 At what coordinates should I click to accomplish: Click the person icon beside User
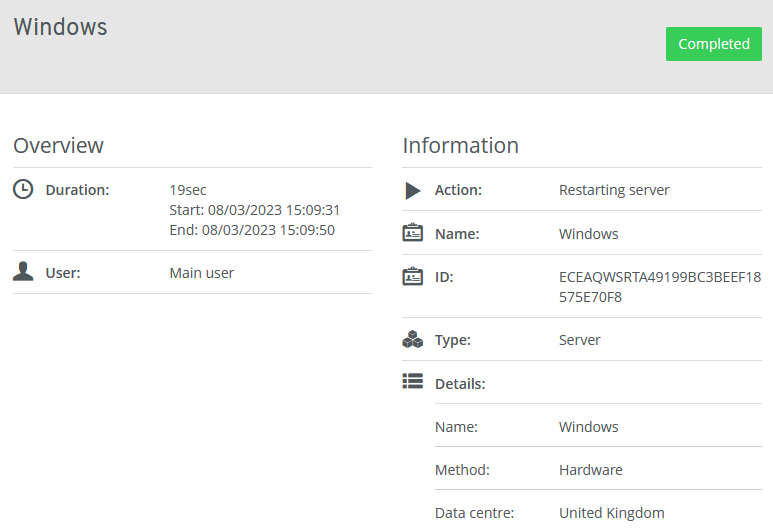pos(22,272)
